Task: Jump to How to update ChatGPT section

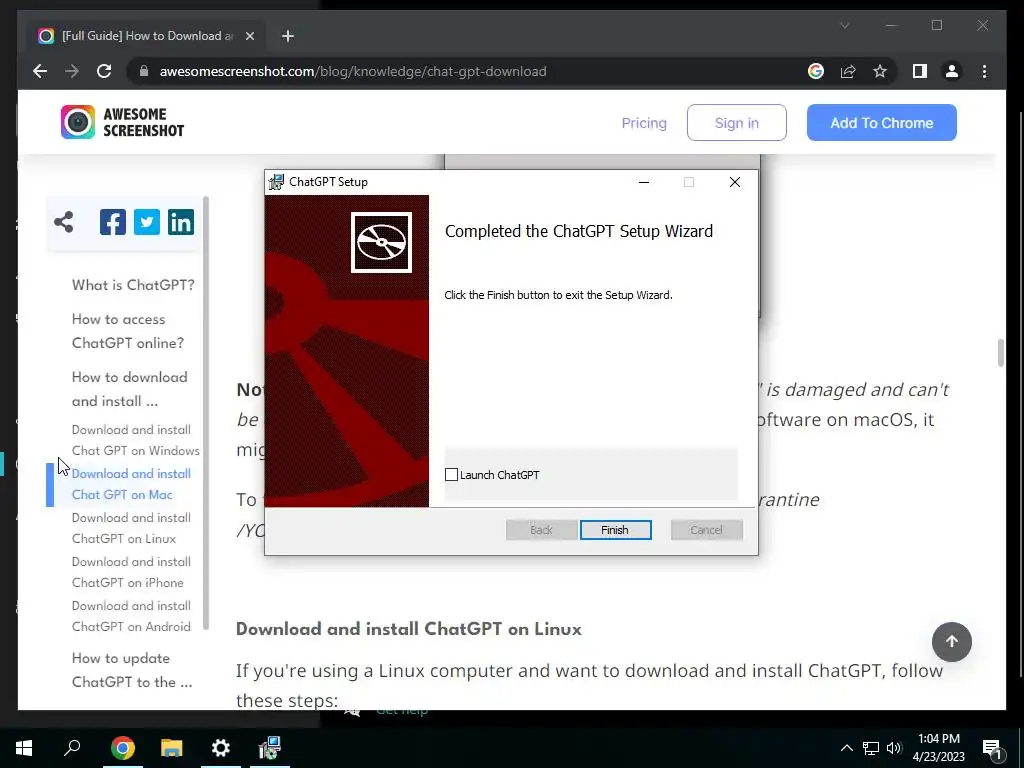Action: coord(132,670)
